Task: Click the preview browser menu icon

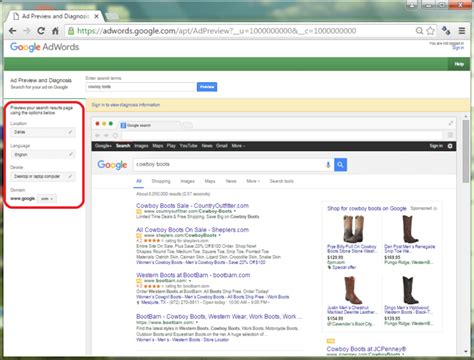Action: pyautogui.click(x=450, y=135)
